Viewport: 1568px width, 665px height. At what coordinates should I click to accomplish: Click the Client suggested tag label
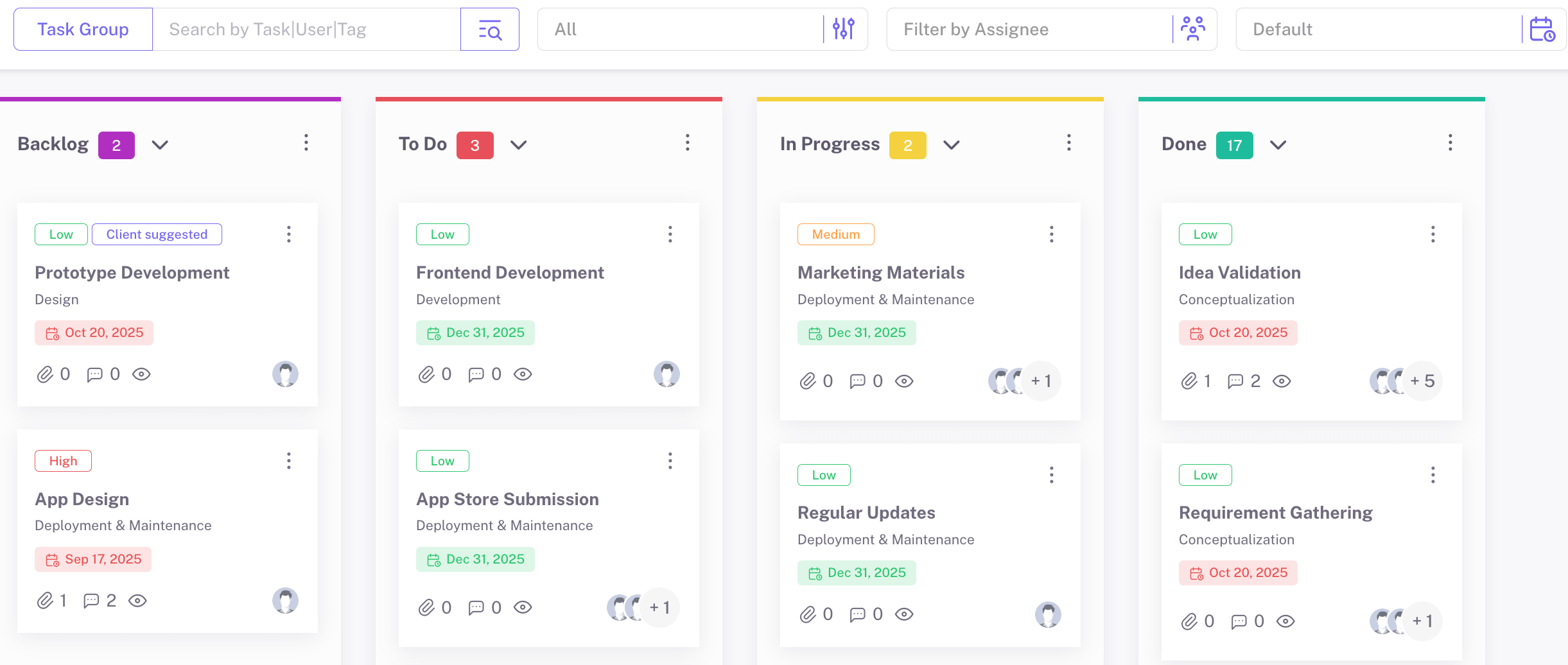pos(157,234)
